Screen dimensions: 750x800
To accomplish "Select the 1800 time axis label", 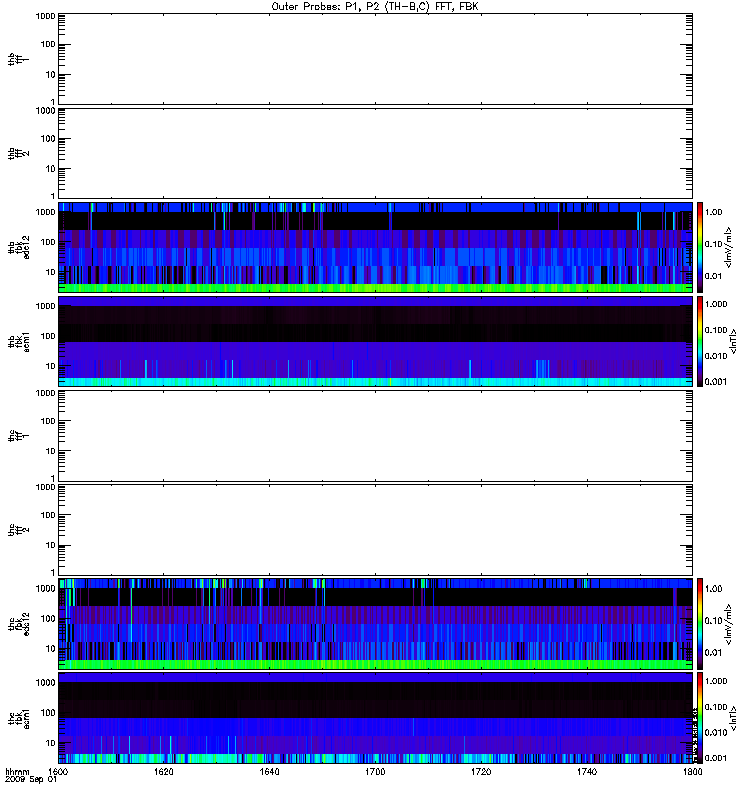I will (x=692, y=771).
